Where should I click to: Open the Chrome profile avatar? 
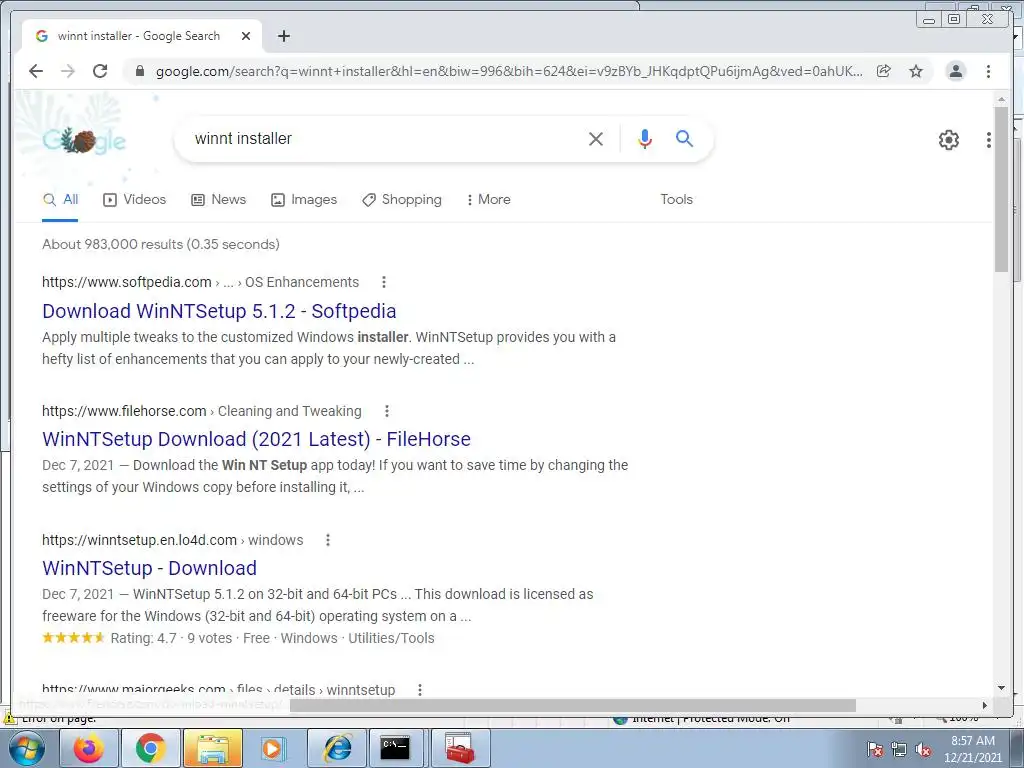tap(955, 71)
